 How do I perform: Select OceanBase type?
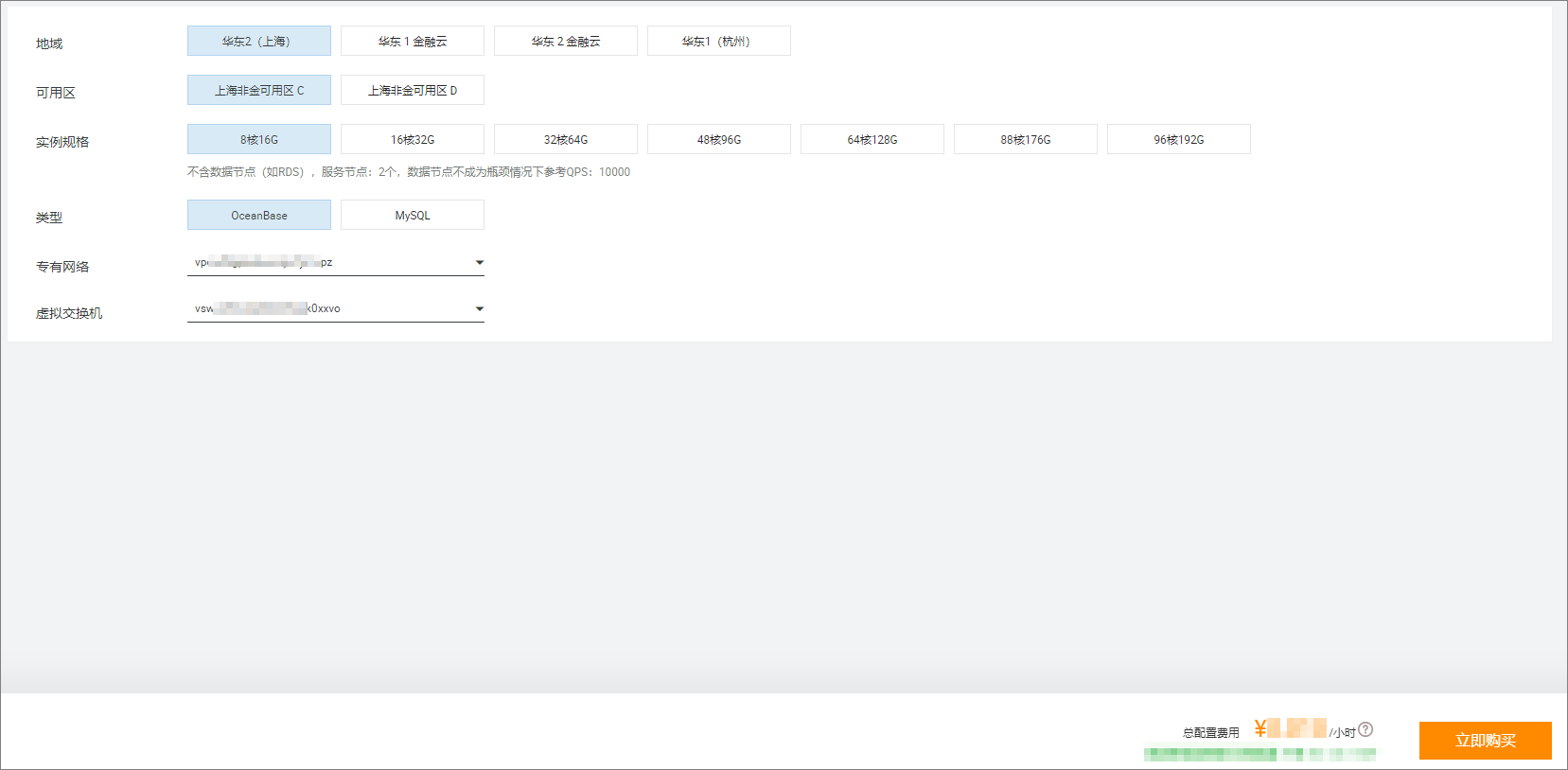click(259, 215)
